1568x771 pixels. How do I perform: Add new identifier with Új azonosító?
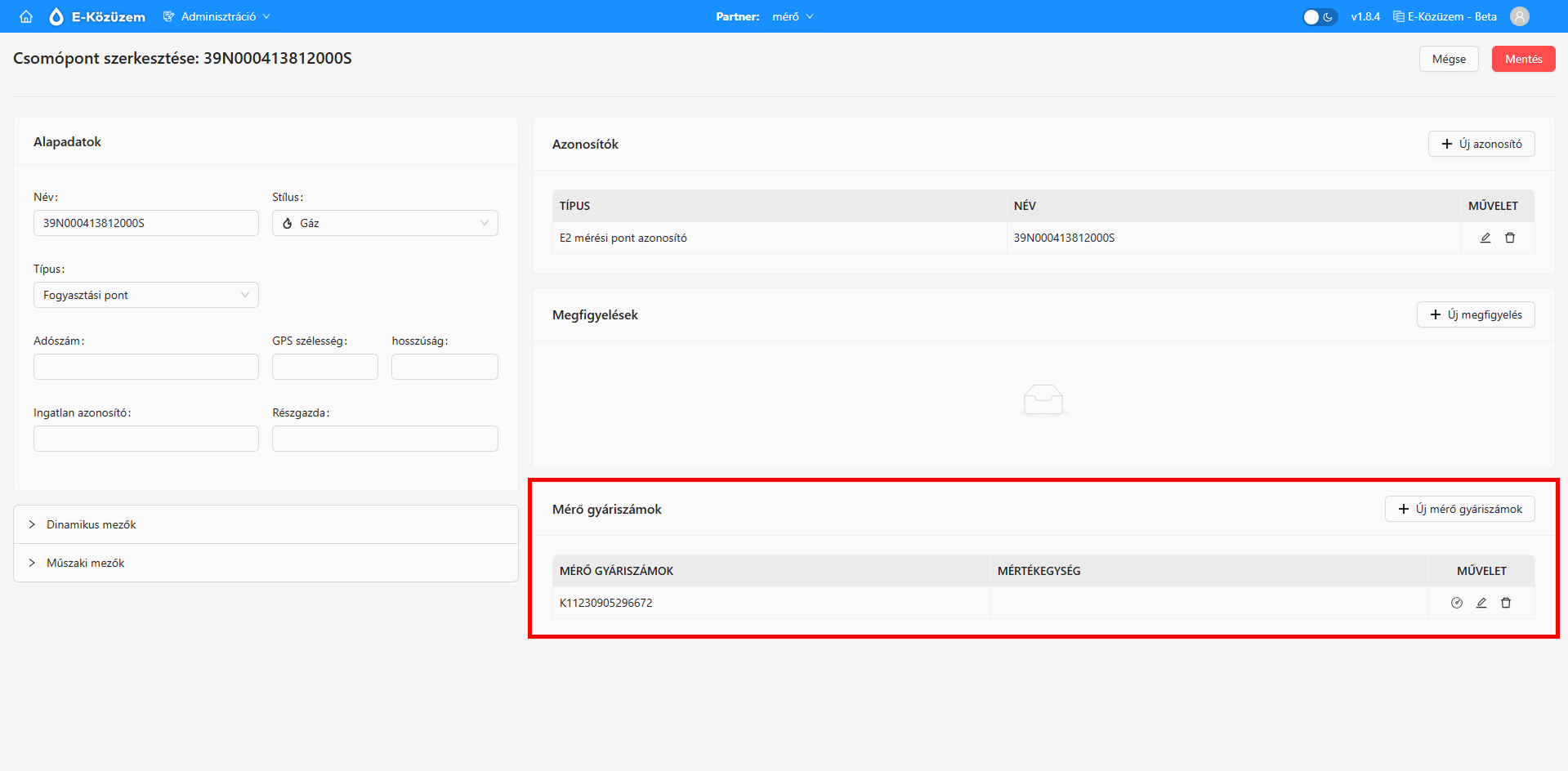[1481, 144]
